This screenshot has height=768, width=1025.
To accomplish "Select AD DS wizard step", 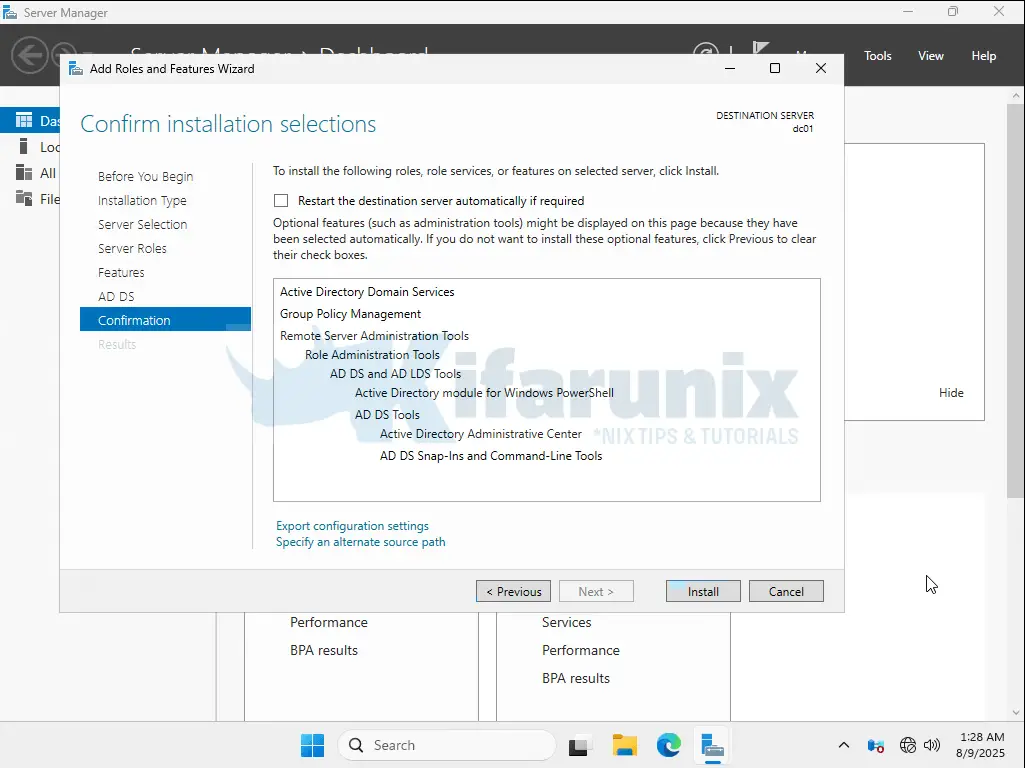I will [x=116, y=297].
